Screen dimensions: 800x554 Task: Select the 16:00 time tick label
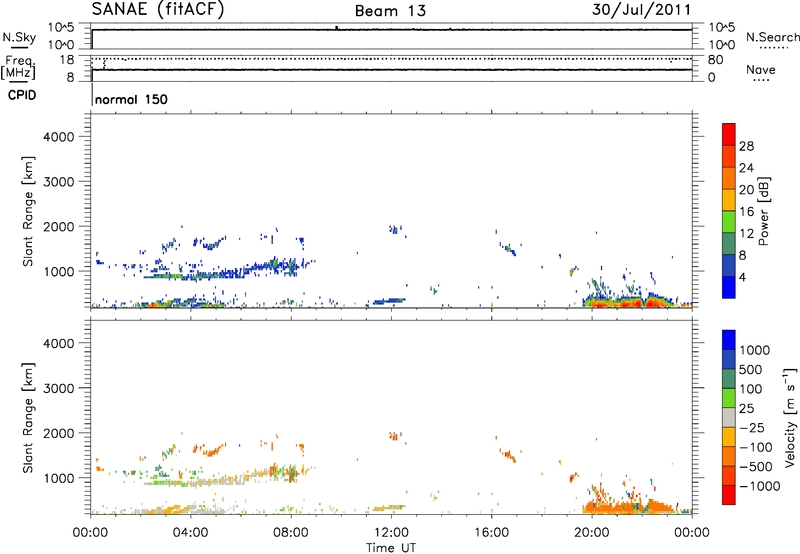click(491, 533)
